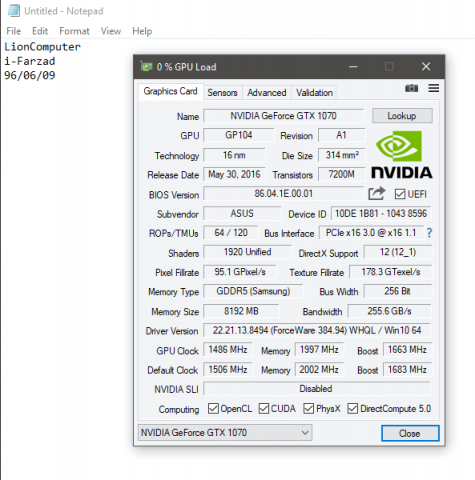Open Notepad File menu
Screen dimensions: 475x480
pos(14,31)
